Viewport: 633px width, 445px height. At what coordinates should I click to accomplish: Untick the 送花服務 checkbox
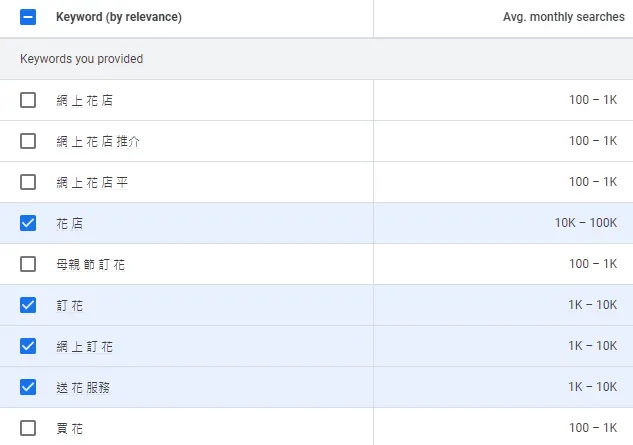pos(28,387)
